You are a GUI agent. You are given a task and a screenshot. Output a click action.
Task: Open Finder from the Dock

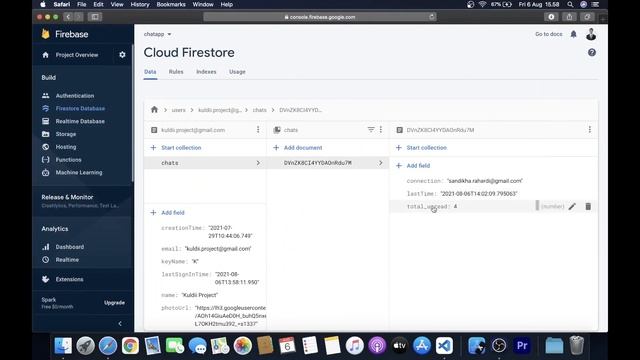point(63,346)
